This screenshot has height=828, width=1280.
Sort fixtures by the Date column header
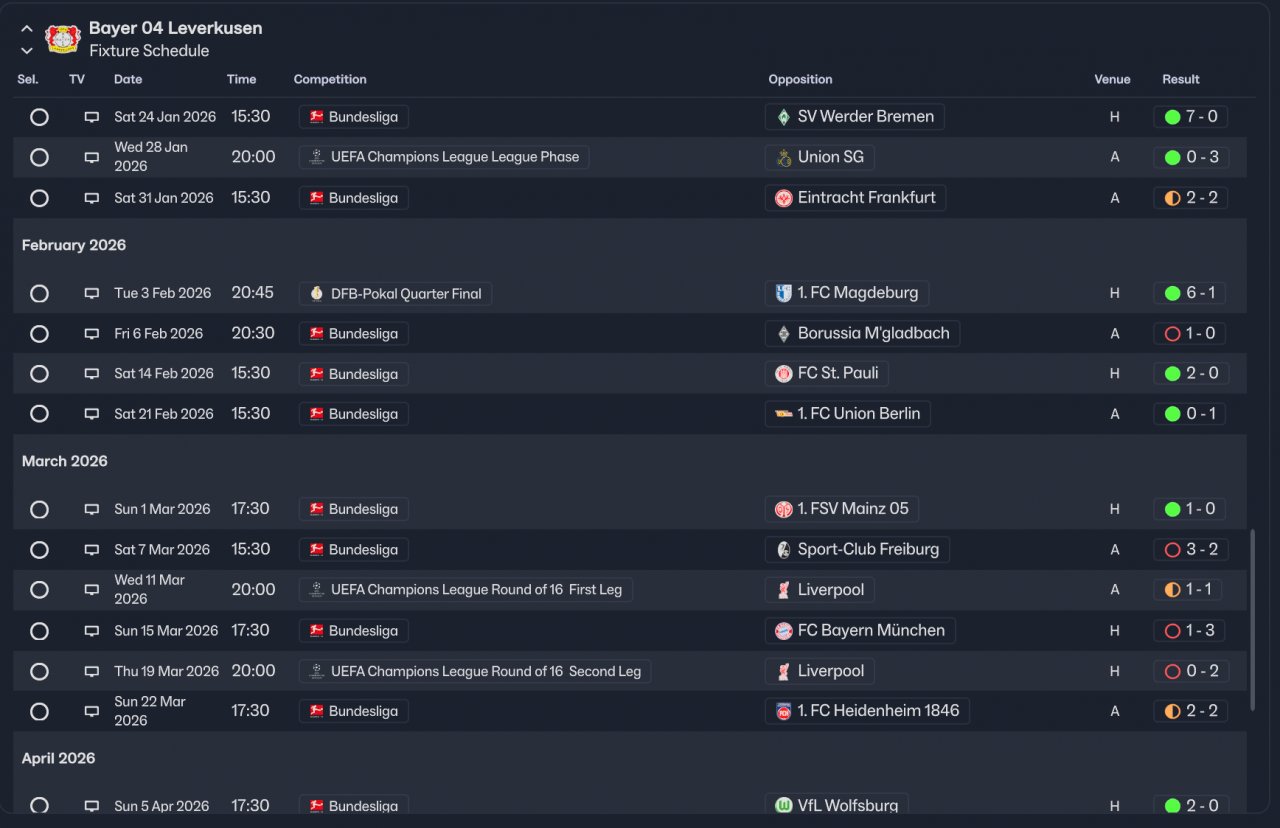(128, 79)
